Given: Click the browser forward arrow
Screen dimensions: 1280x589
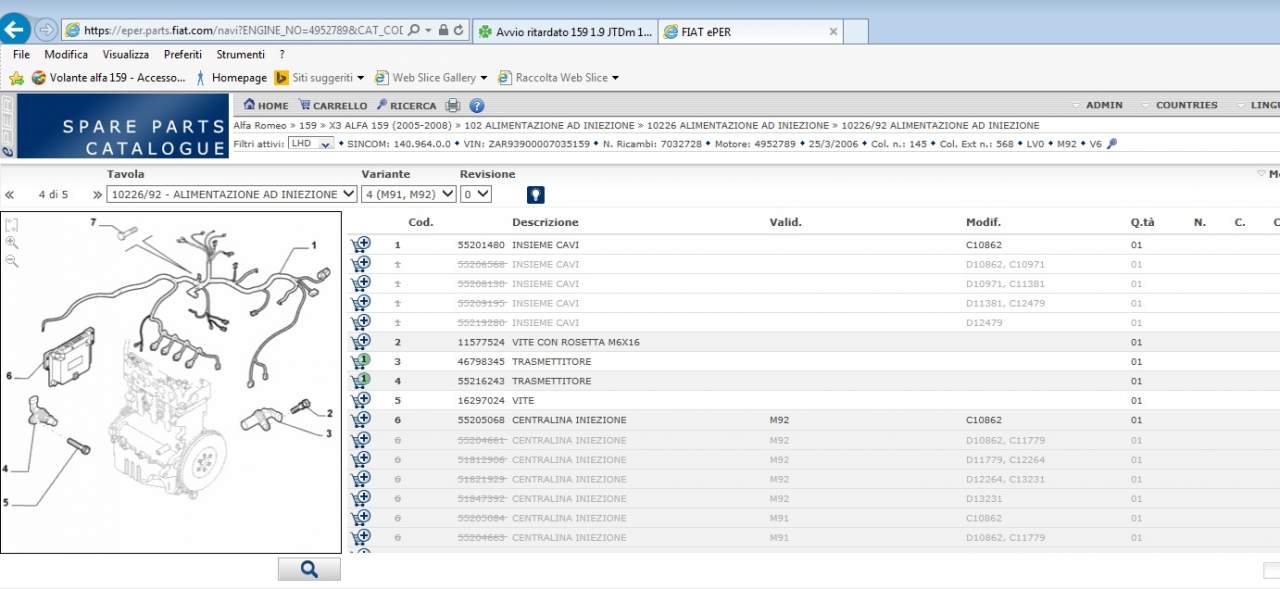Looking at the screenshot, I should tap(46, 30).
